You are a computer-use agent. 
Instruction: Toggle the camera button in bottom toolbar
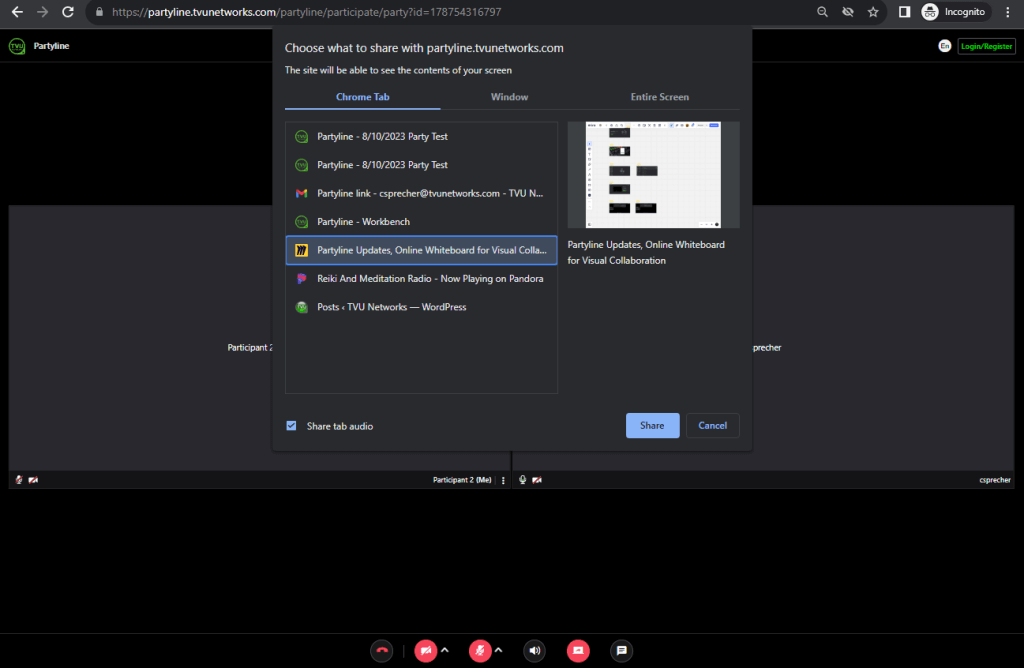tap(426, 650)
